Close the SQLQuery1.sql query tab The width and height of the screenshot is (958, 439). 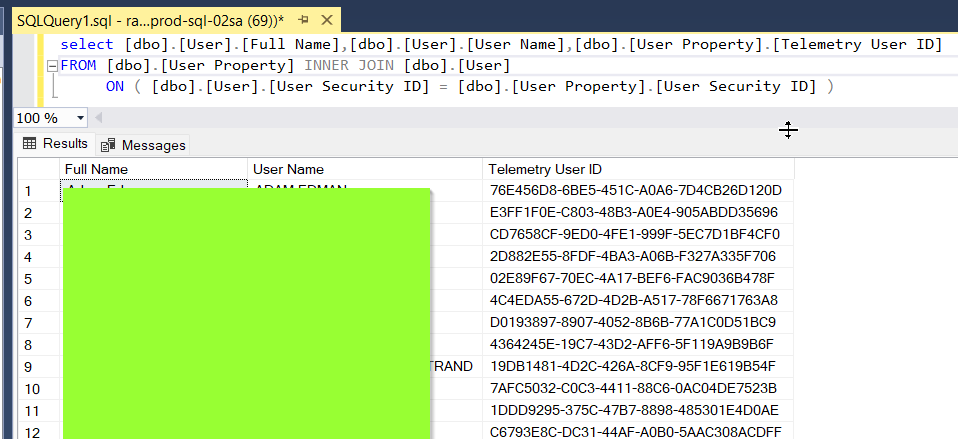[x=325, y=19]
